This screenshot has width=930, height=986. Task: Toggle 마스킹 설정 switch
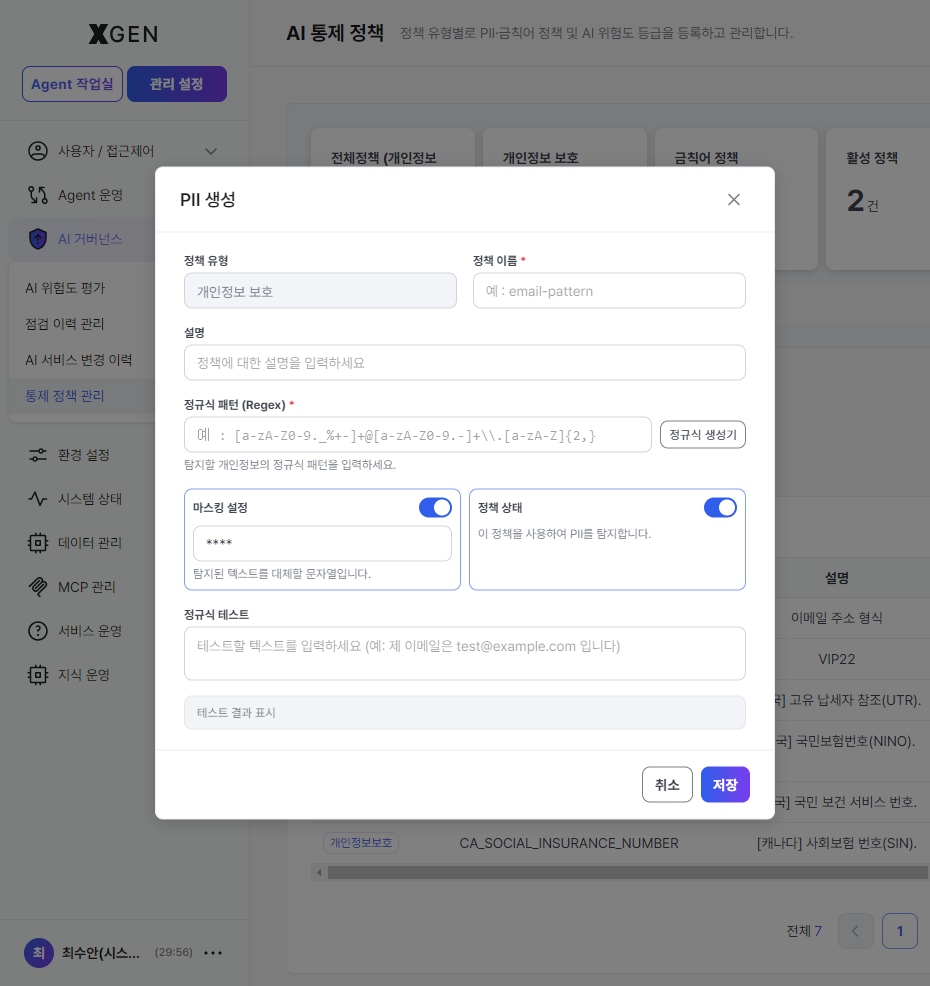click(x=435, y=507)
